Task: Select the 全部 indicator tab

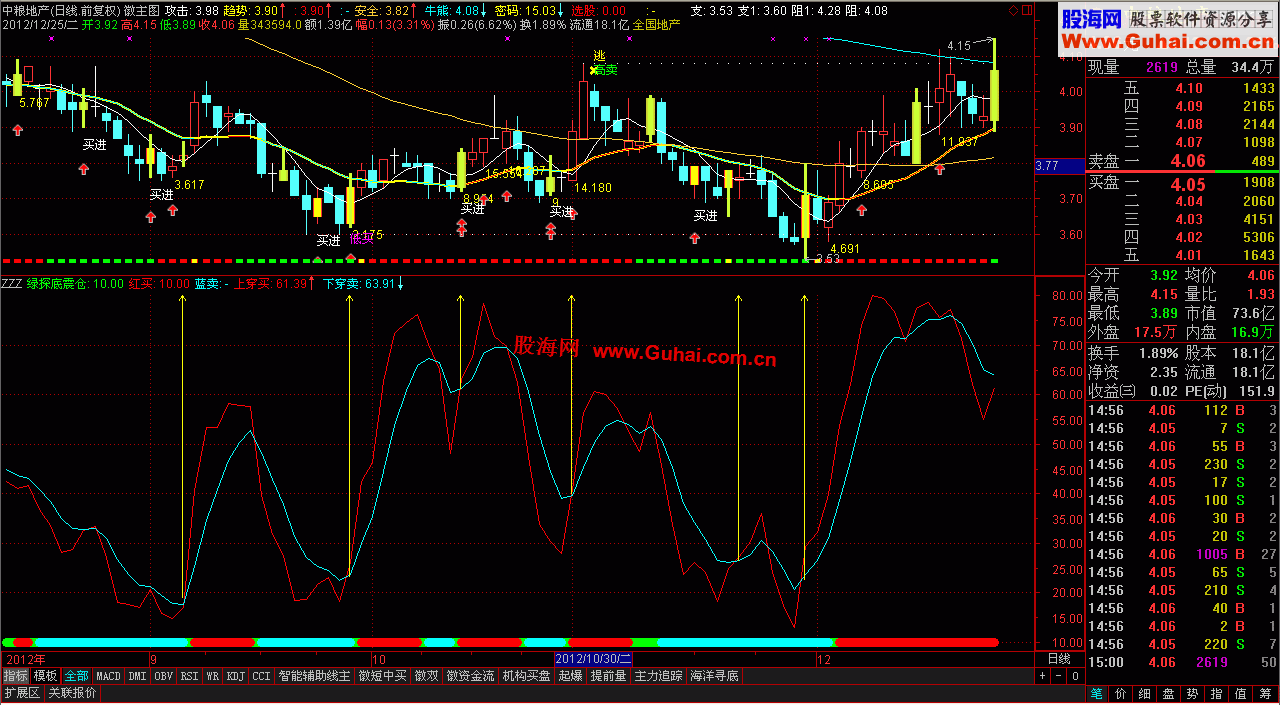Action: (x=77, y=677)
